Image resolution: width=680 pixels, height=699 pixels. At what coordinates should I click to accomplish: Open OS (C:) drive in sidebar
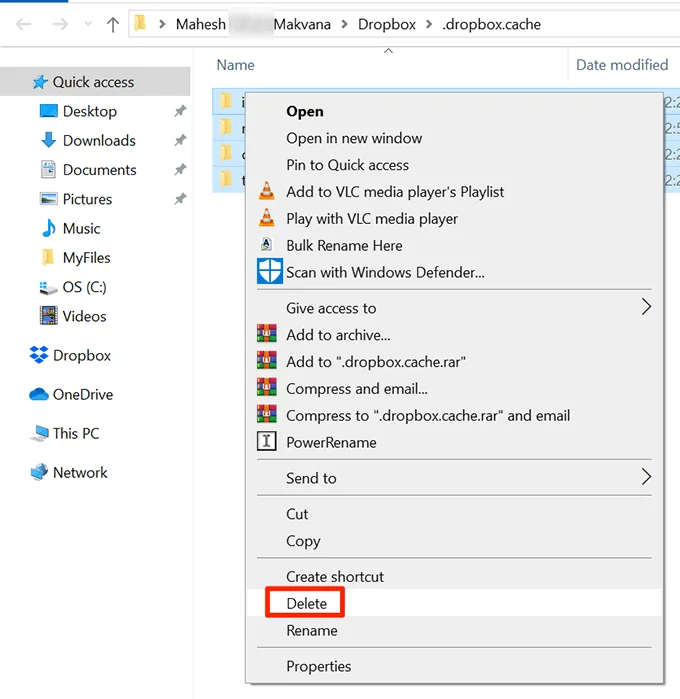[x=85, y=287]
